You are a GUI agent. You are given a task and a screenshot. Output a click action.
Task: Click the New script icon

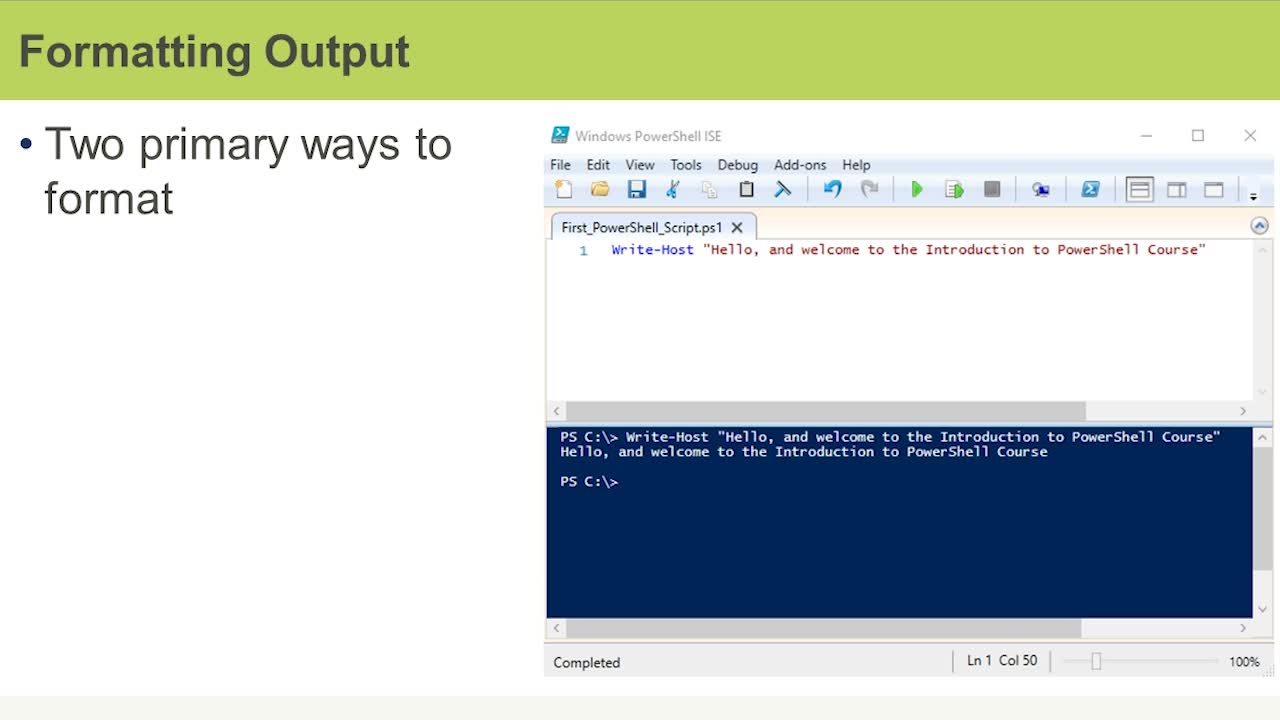coord(564,190)
